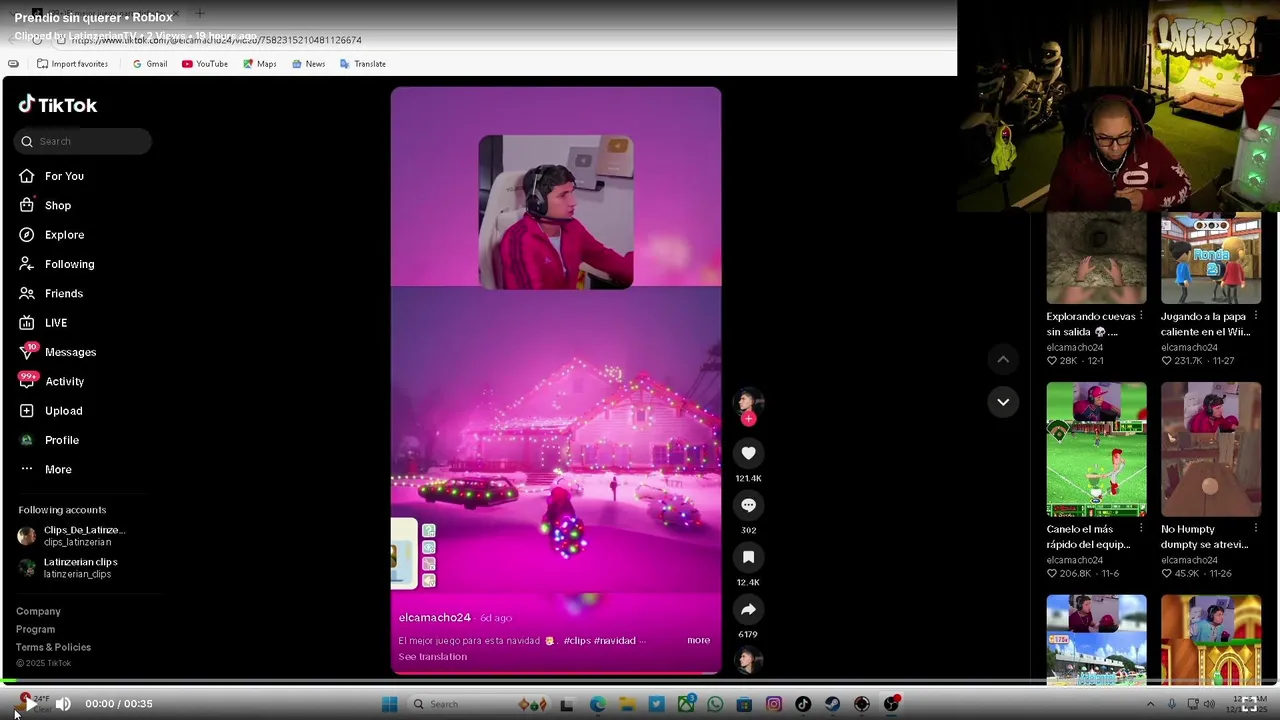Image resolution: width=1280 pixels, height=720 pixels.
Task: Open the Shop section
Action: pos(45,205)
